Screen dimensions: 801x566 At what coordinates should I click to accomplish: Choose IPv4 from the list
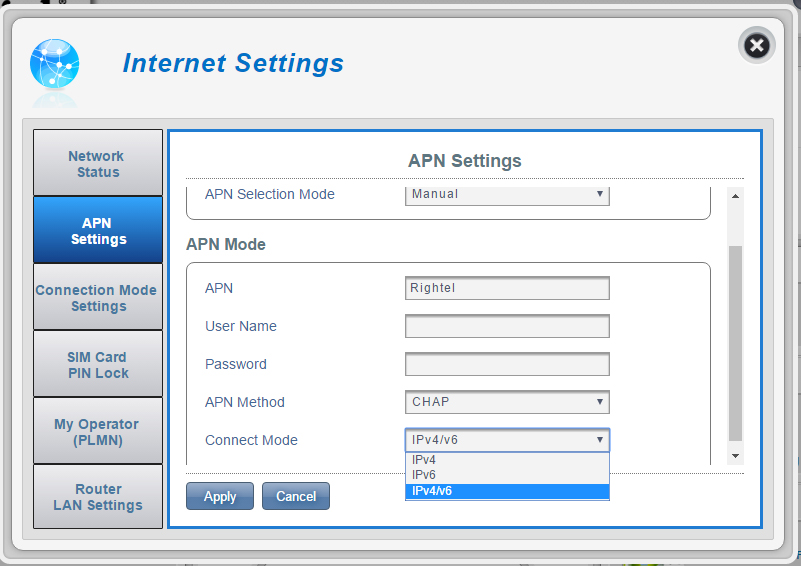(x=507, y=460)
